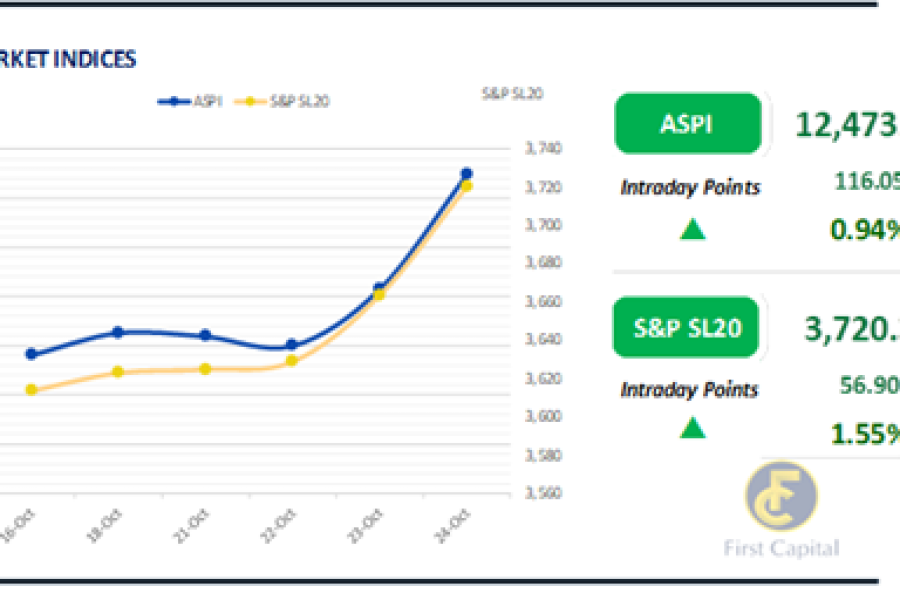Viewport: 900px width, 600px height.
Task: Click the First Capital logo icon
Action: point(782,497)
